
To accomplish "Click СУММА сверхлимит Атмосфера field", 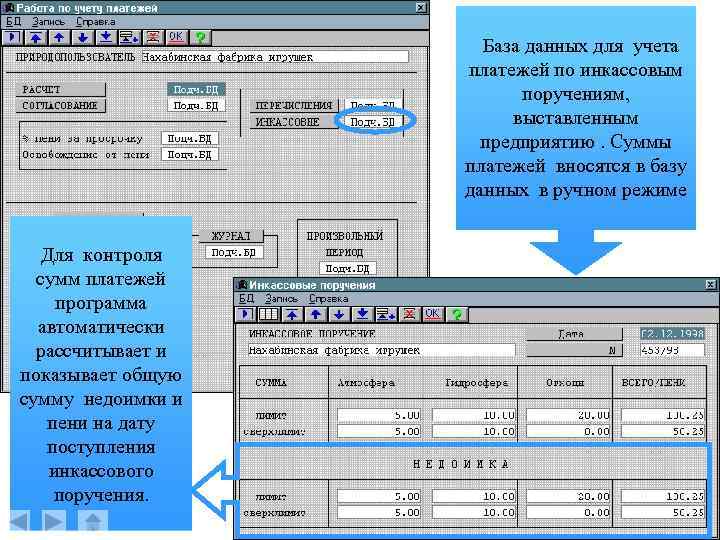I will pos(379,431).
